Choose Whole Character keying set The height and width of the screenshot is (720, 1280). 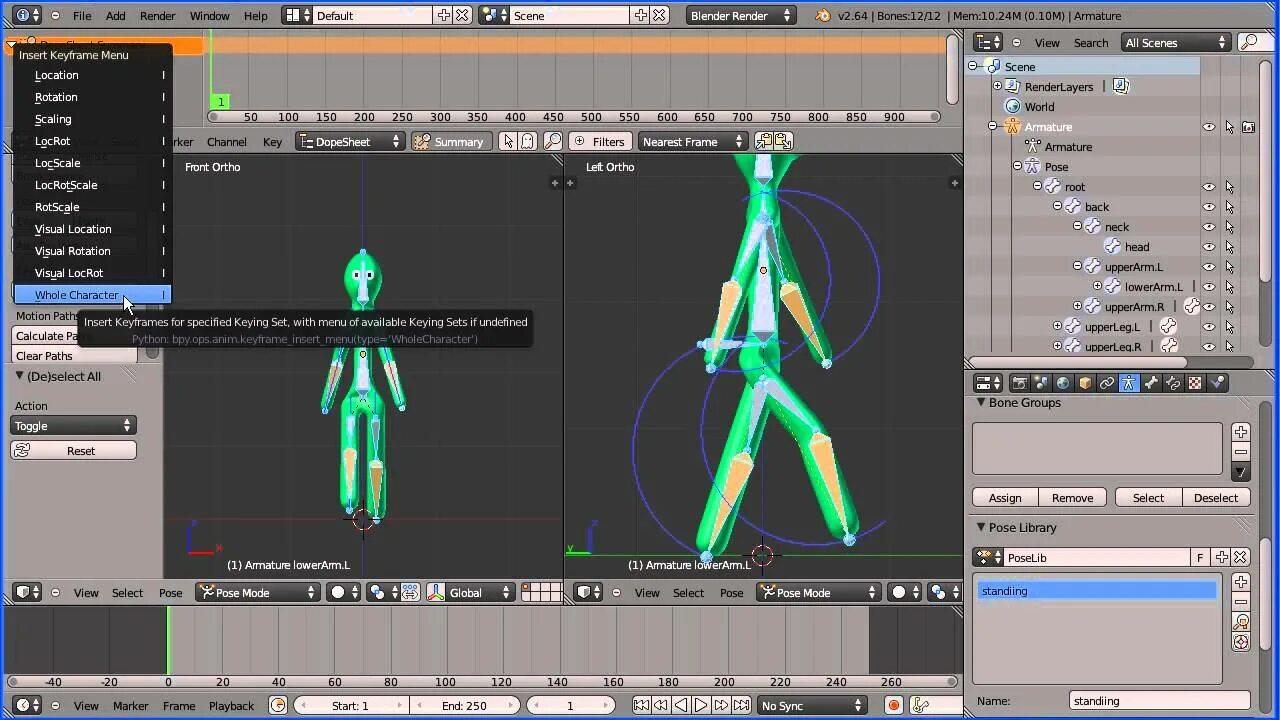92,295
